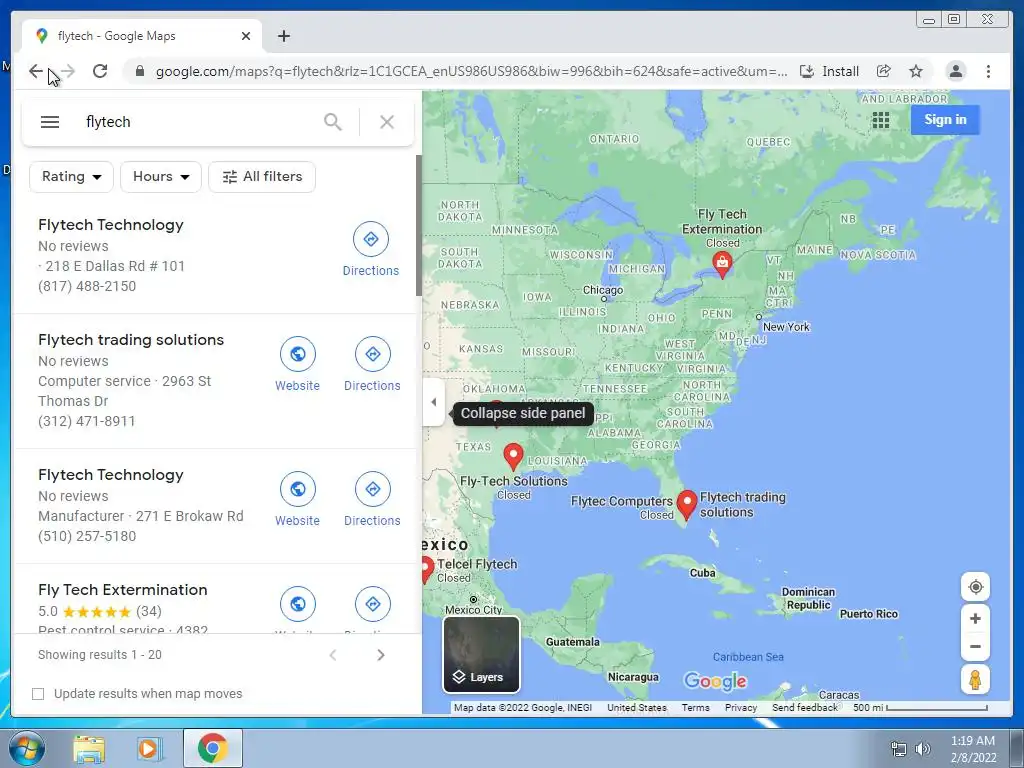This screenshot has width=1024, height=768.
Task: Get directions to Flytech trading solutions
Action: 372,365
